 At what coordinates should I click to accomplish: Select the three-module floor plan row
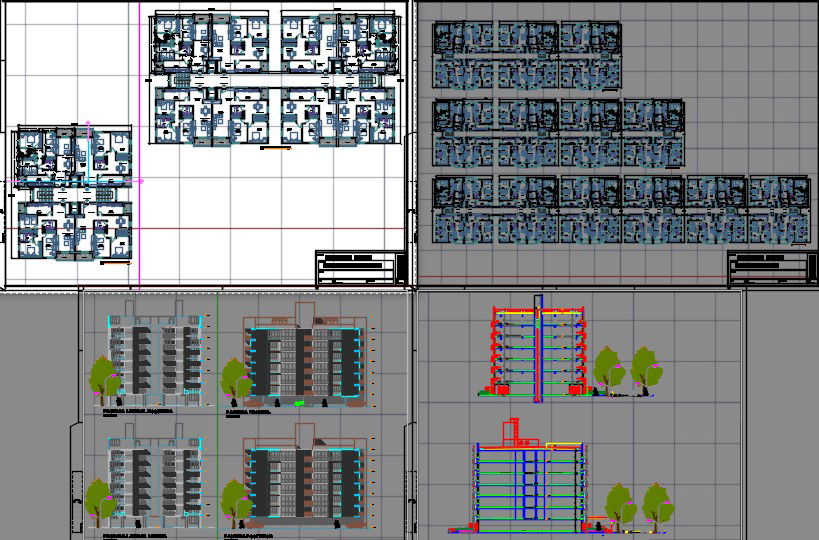(526, 56)
